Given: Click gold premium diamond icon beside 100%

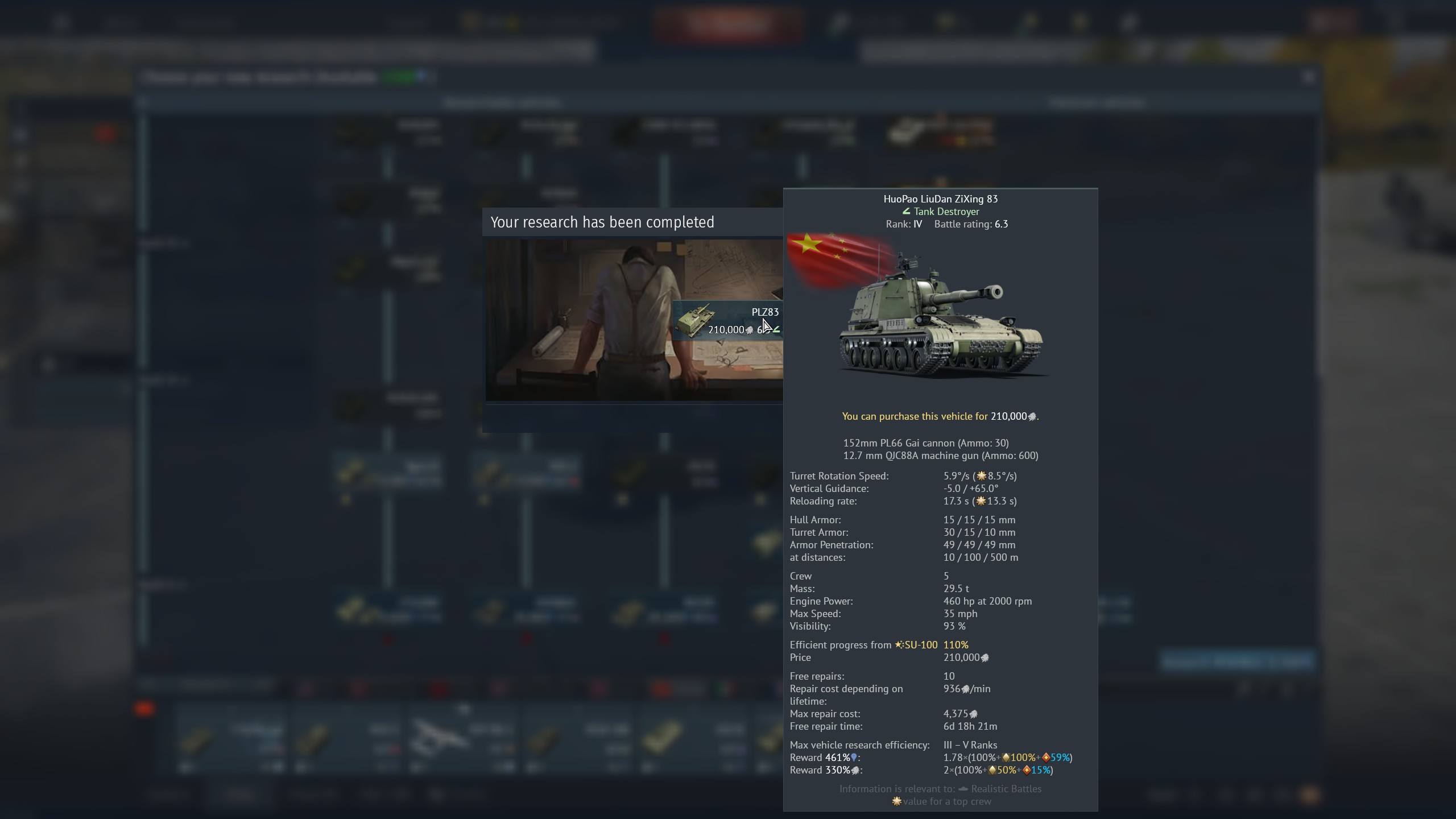Looking at the screenshot, I should point(1006,758).
